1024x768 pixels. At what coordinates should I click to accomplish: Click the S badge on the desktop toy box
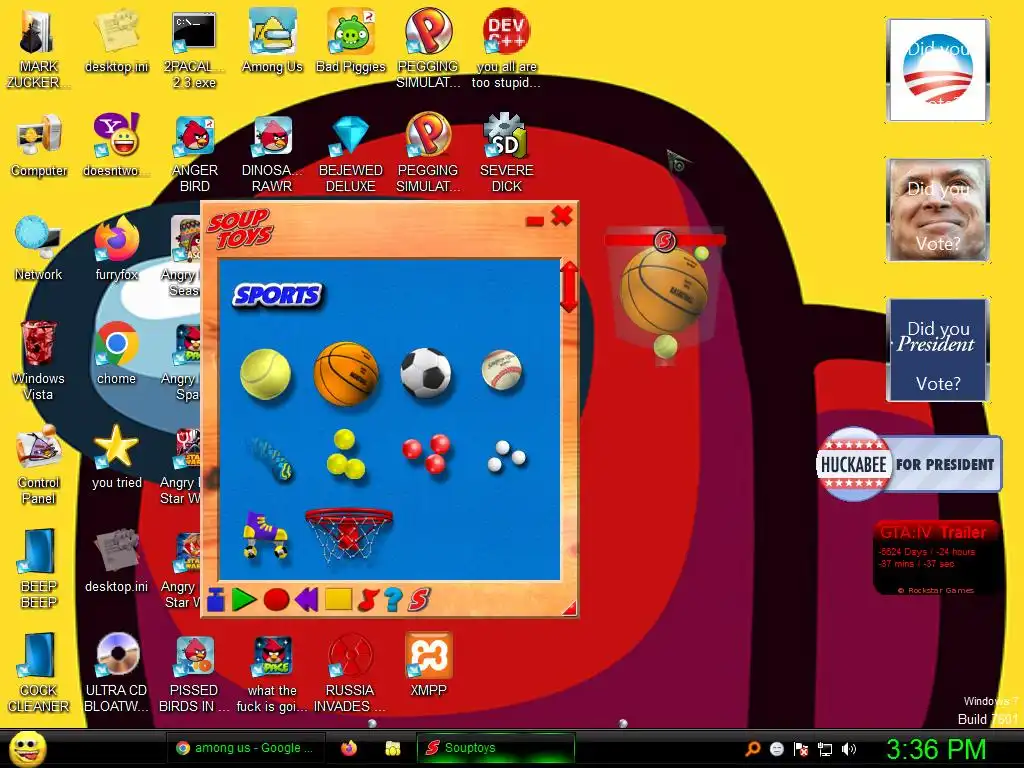(x=665, y=241)
